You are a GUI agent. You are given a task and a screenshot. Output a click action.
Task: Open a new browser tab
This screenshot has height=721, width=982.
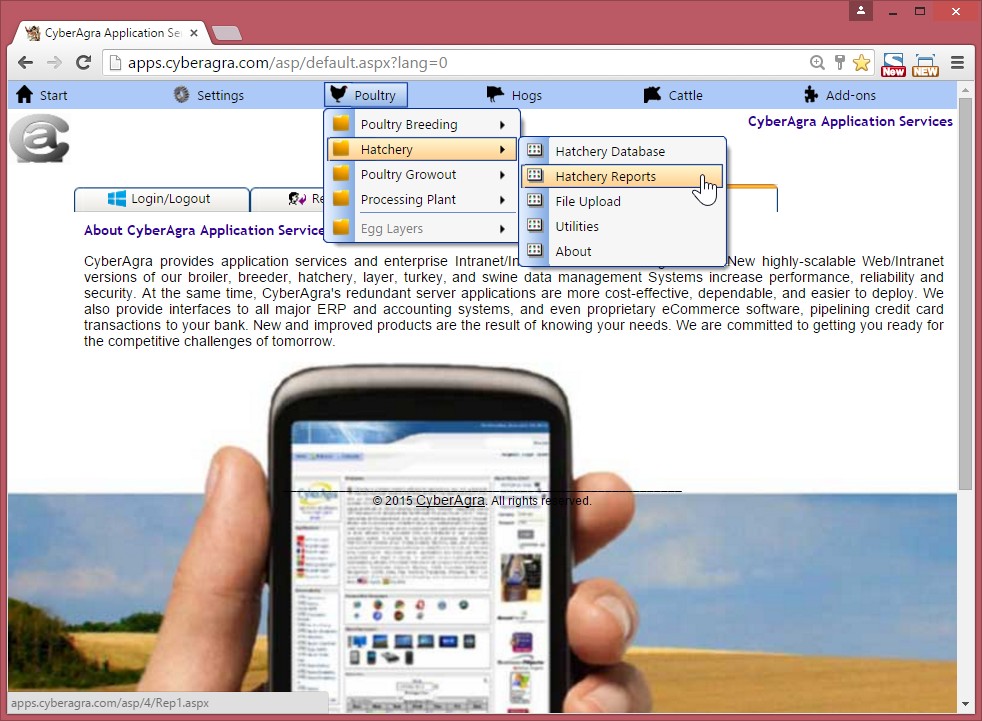pos(227,33)
